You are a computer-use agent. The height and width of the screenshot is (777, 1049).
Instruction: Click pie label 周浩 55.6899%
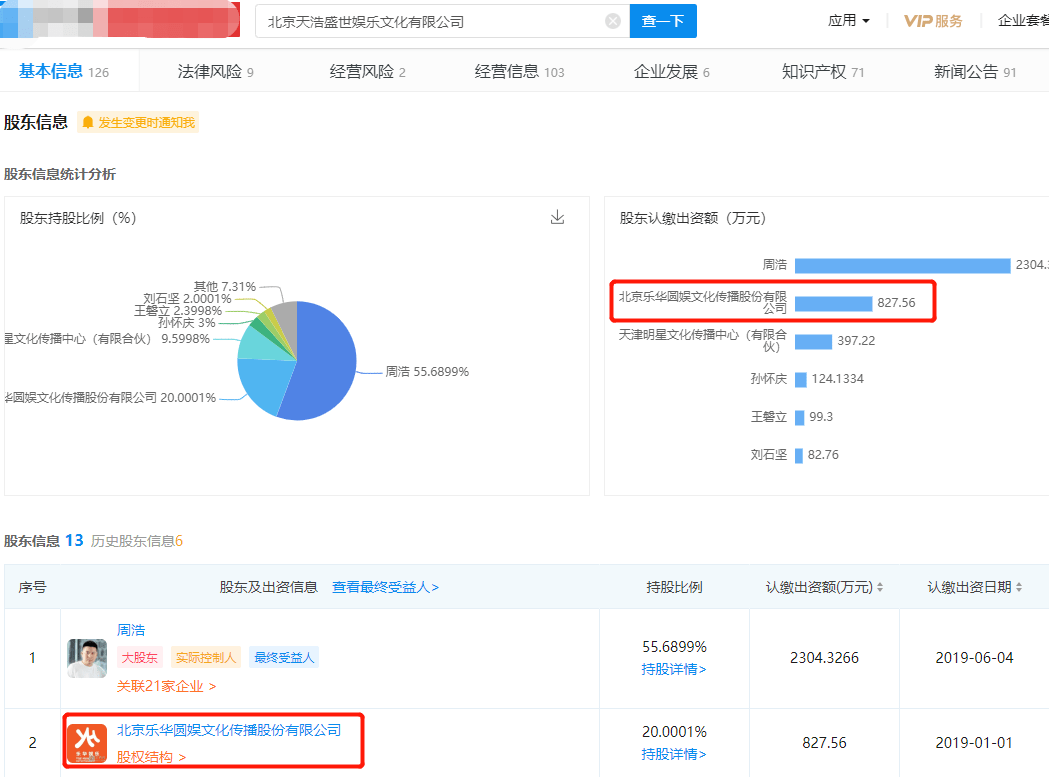click(427, 371)
